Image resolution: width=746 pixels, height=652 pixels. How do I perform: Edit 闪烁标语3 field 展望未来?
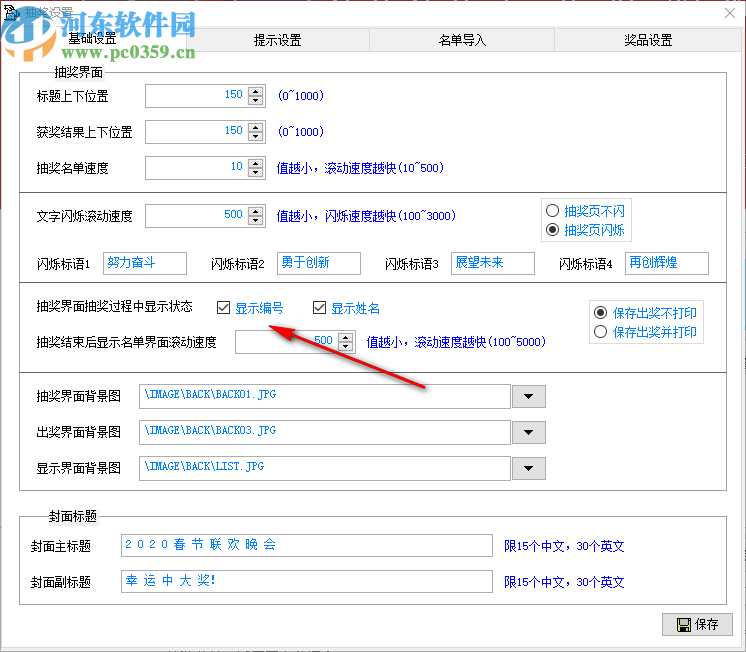tap(493, 263)
